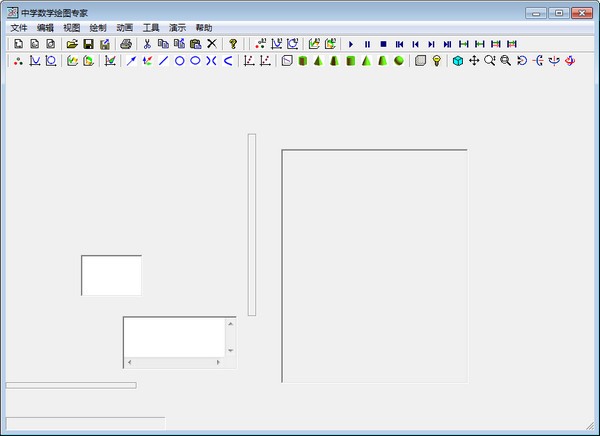Click the save floppy disk icon
The height and width of the screenshot is (436, 600).
pyautogui.click(x=88, y=44)
